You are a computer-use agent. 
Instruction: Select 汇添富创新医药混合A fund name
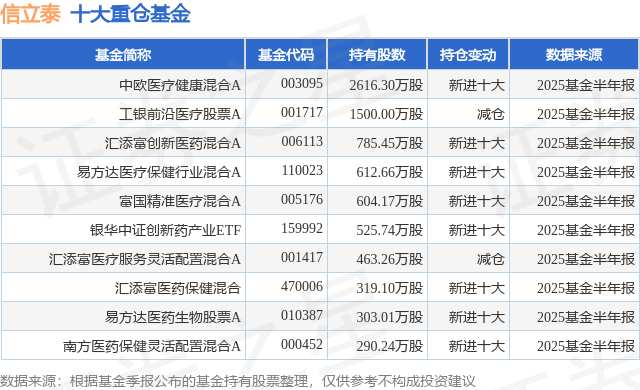point(173,143)
